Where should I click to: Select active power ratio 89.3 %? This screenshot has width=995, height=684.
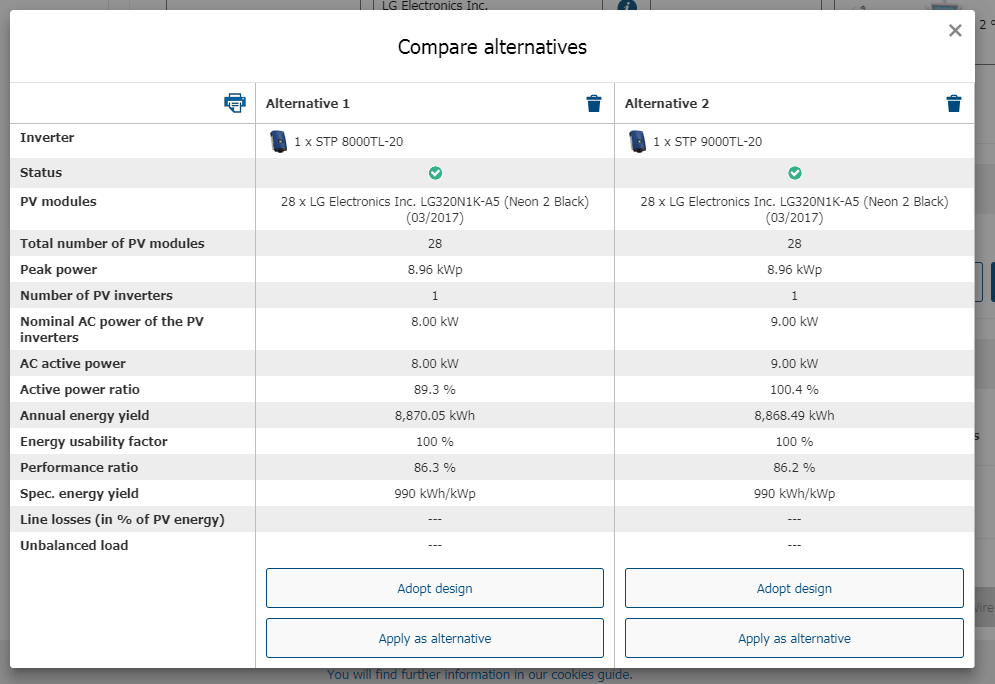(435, 390)
